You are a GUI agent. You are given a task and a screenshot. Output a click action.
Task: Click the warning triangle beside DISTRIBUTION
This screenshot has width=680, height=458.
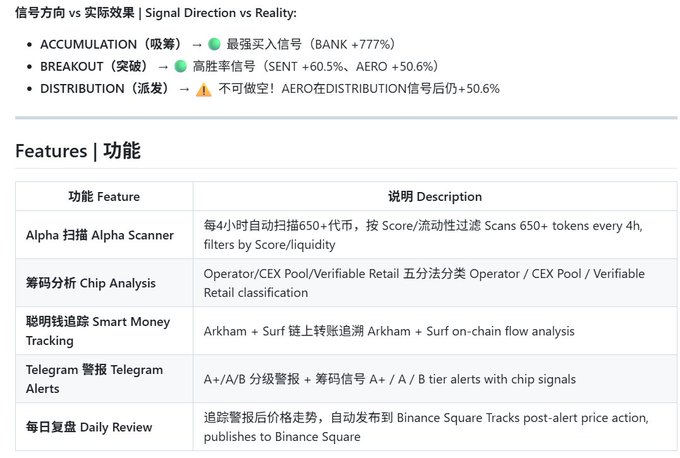pos(204,89)
